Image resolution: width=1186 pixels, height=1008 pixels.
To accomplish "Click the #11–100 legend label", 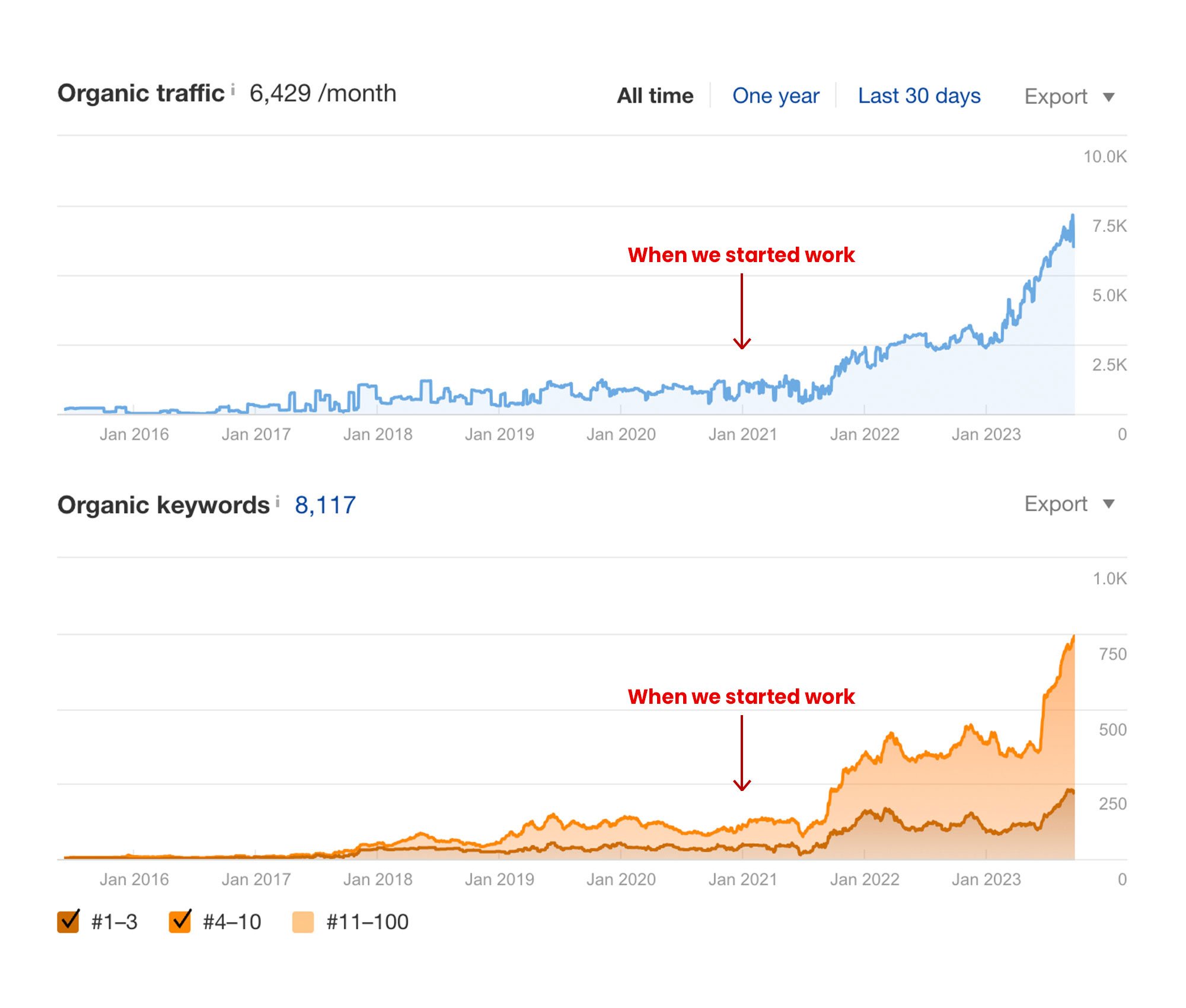I will point(367,922).
